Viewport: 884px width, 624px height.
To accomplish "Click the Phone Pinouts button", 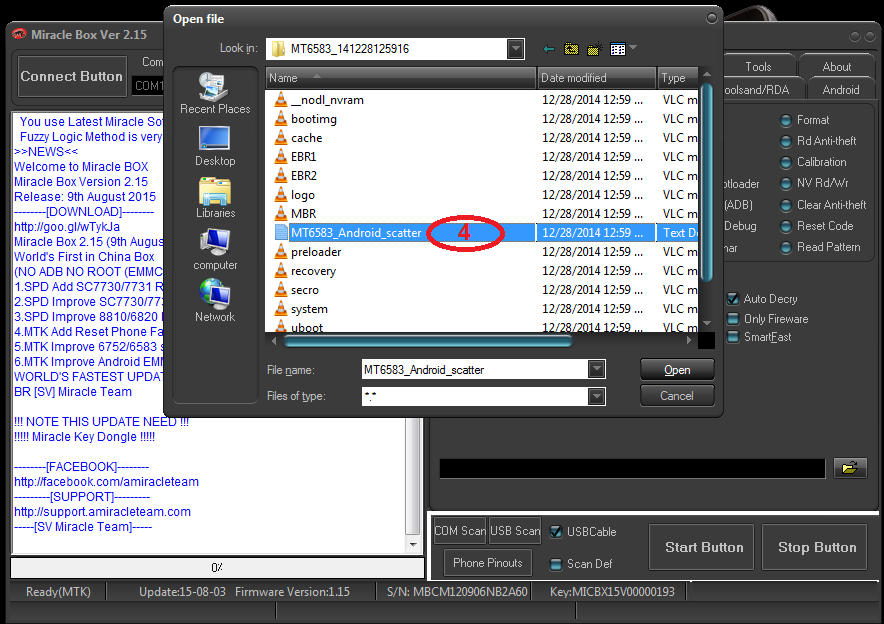I will point(488,563).
